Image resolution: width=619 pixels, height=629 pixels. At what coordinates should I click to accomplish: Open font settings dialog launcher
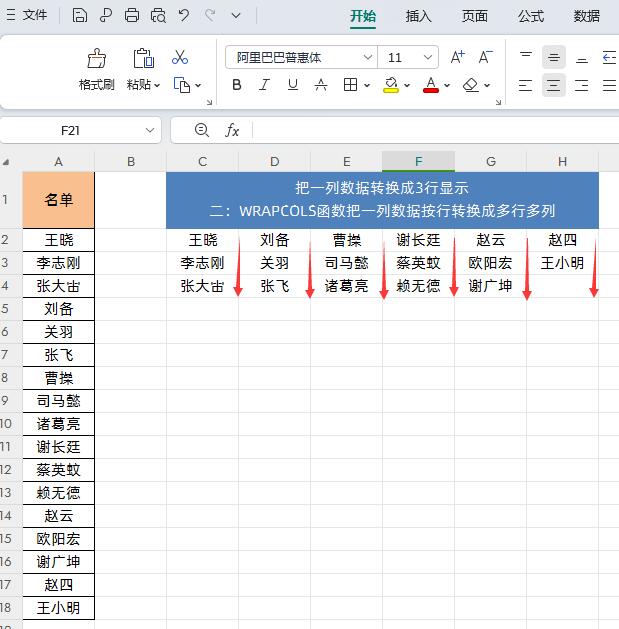pyautogui.click(x=498, y=102)
